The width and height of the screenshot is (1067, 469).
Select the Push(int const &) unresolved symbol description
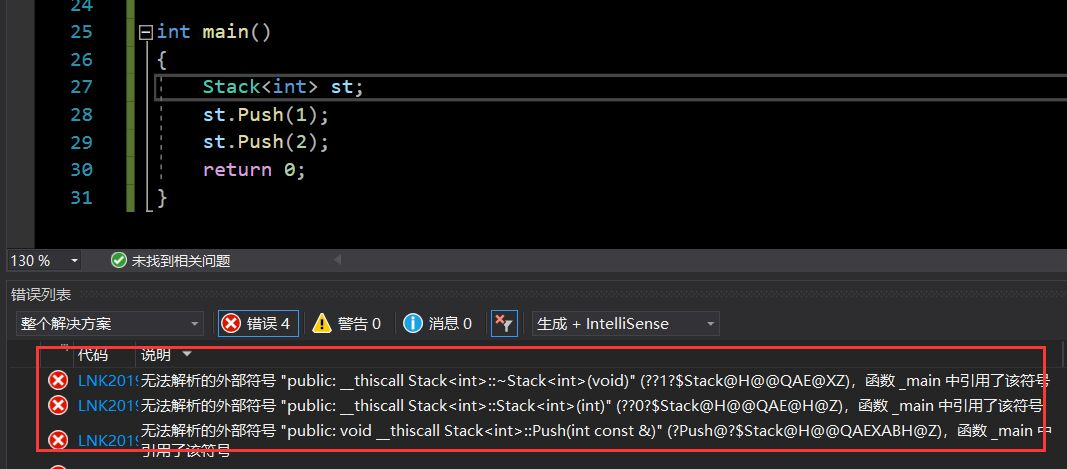point(596,440)
